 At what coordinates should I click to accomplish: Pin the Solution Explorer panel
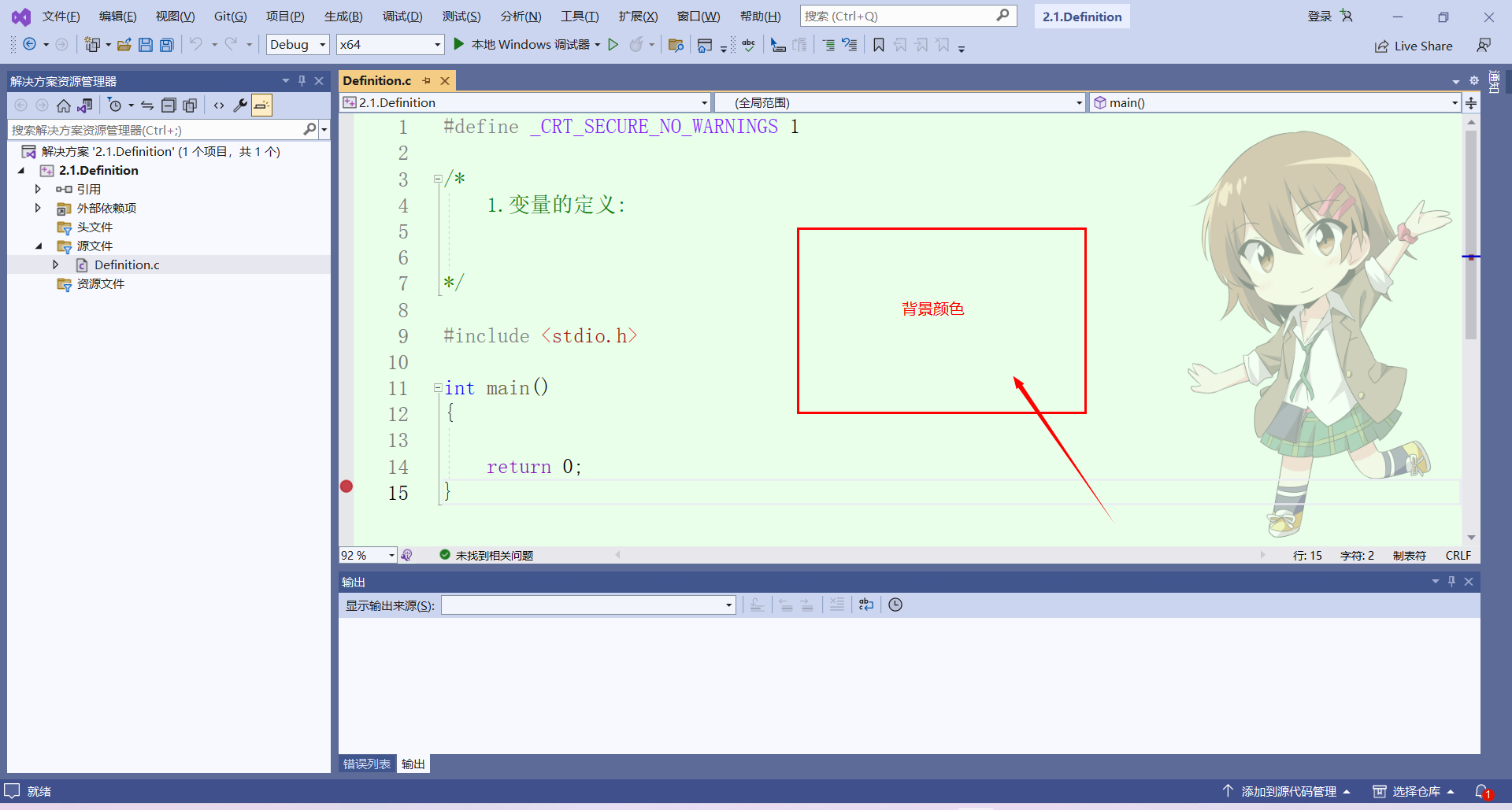302,80
